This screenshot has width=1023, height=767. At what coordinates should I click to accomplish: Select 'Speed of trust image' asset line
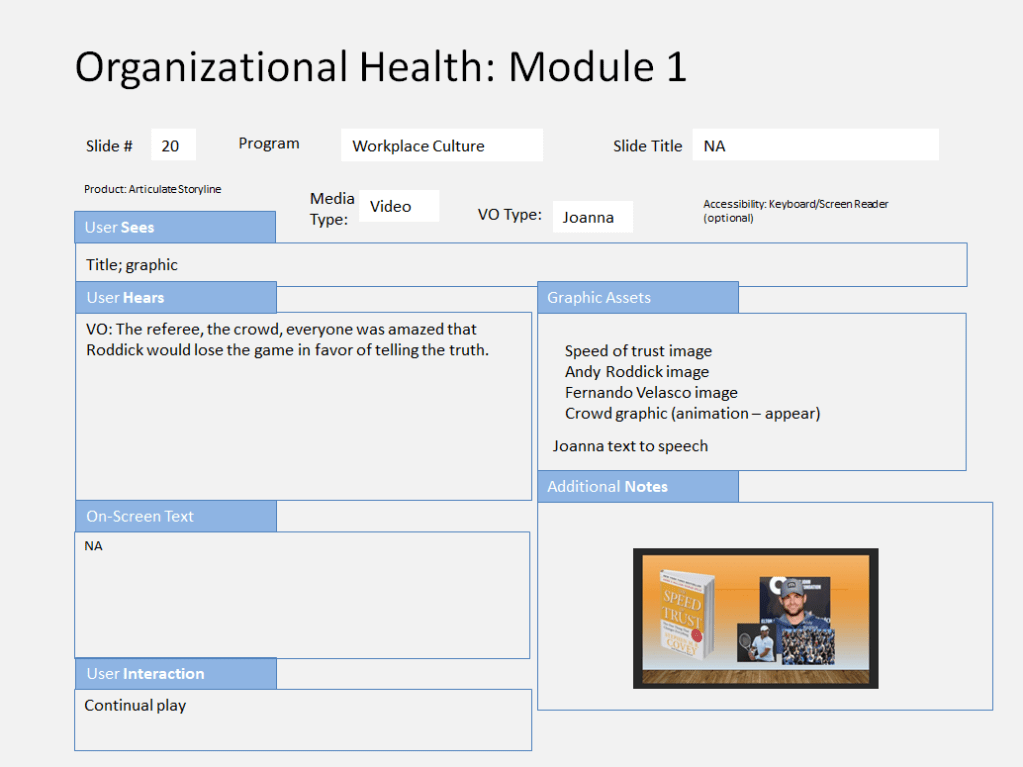pos(638,351)
